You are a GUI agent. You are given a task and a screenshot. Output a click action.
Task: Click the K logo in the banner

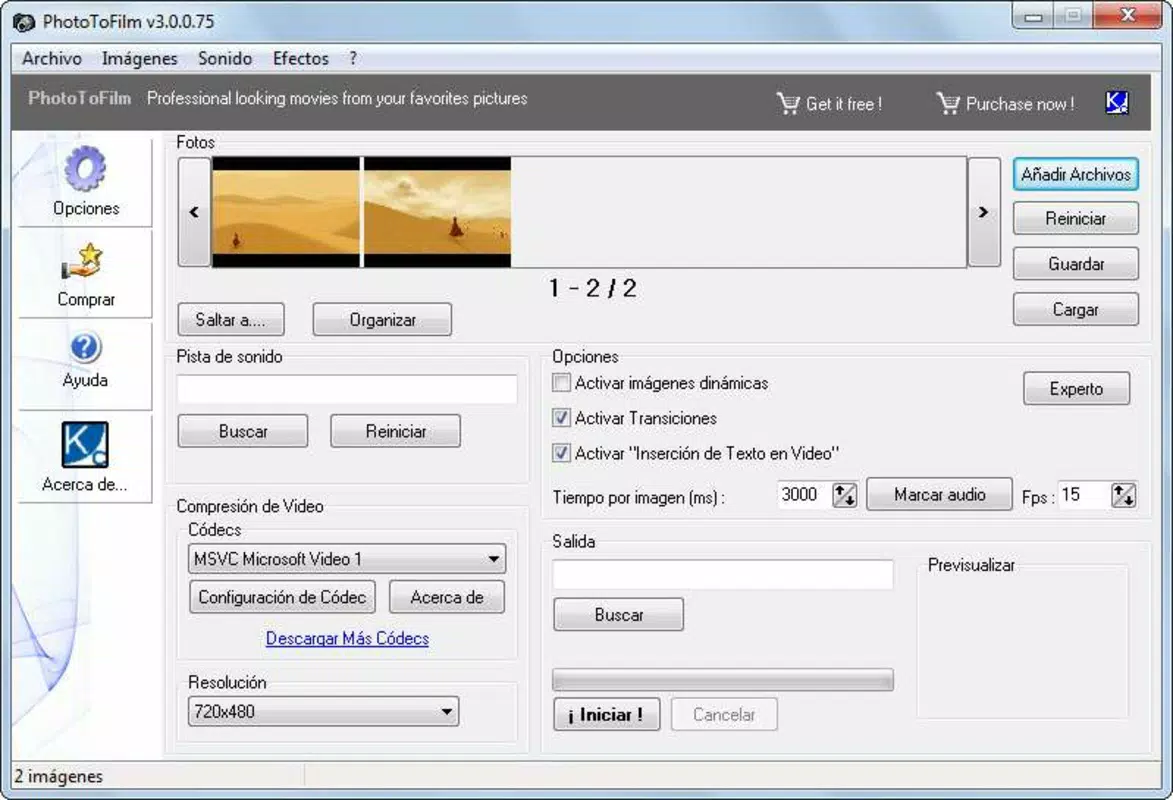[x=1117, y=103]
